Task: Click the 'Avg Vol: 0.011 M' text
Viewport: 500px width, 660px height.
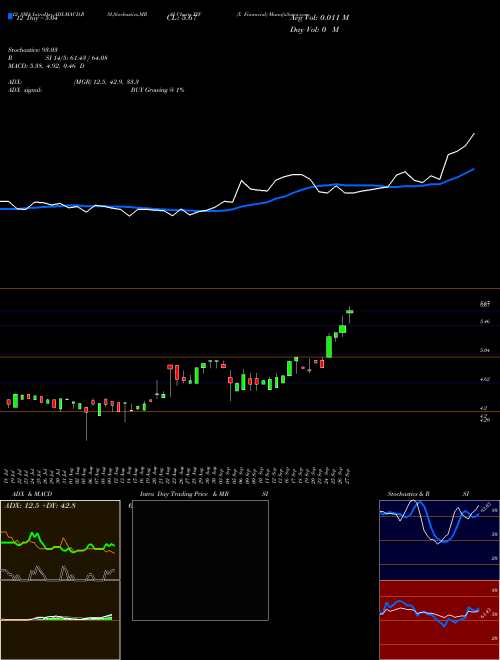Action: 319,18
